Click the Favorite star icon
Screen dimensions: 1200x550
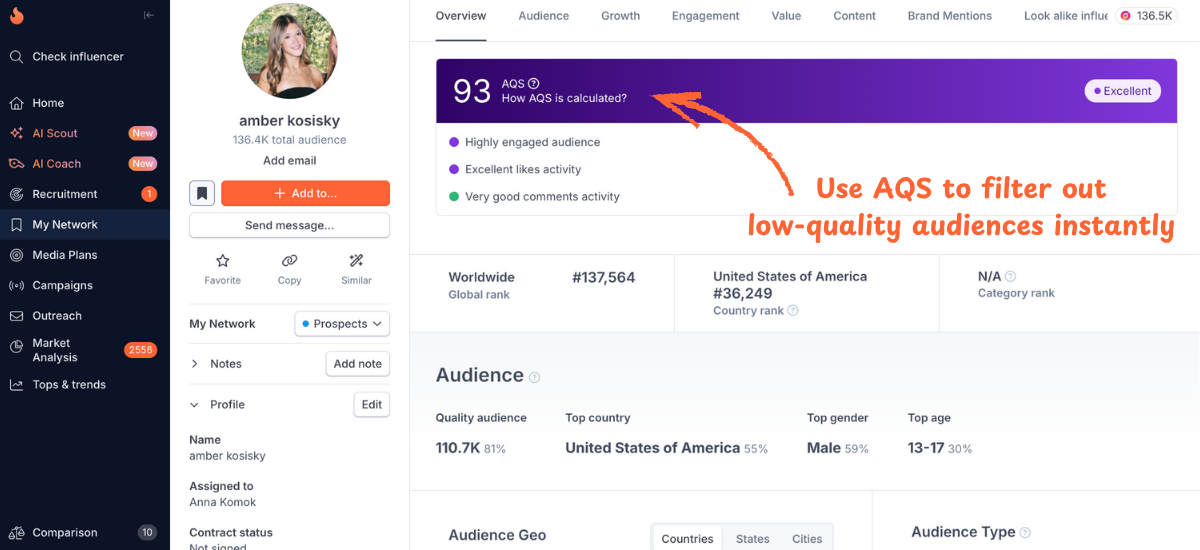tap(222, 261)
